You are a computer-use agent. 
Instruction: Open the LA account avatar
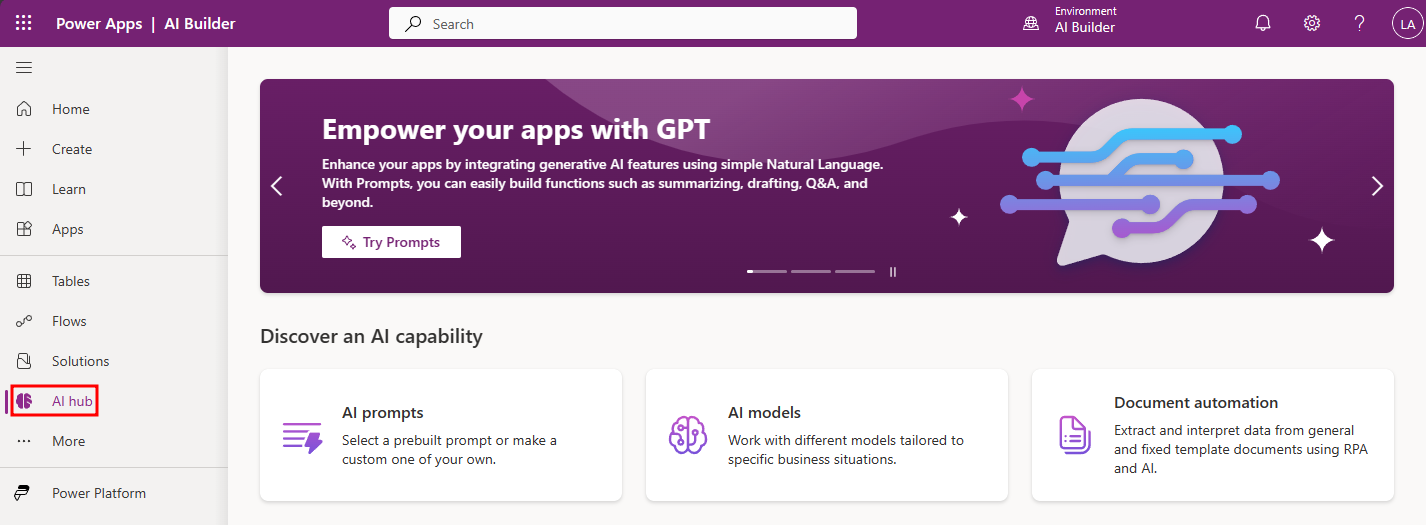pos(1406,23)
